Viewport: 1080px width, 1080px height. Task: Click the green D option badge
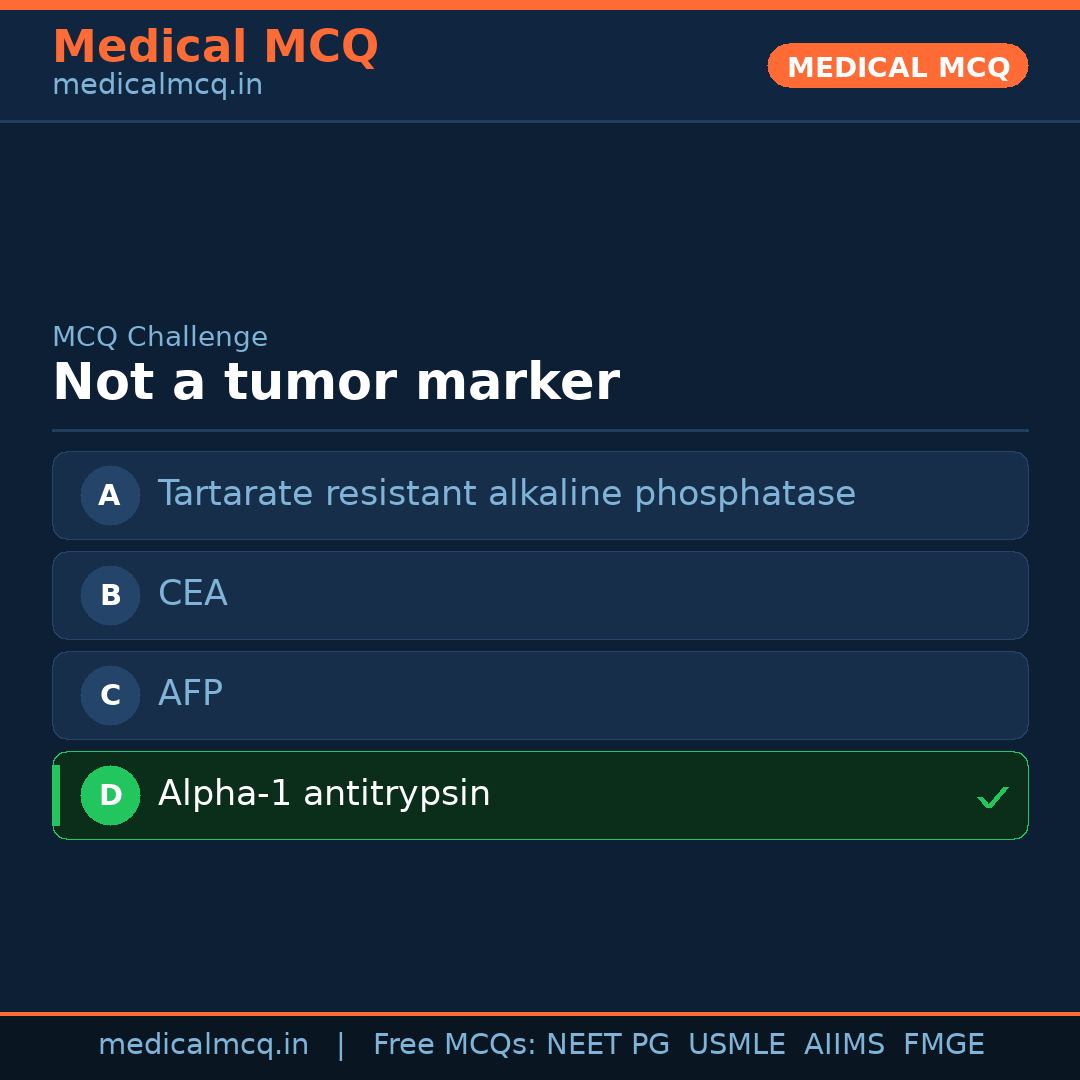[x=110, y=795]
